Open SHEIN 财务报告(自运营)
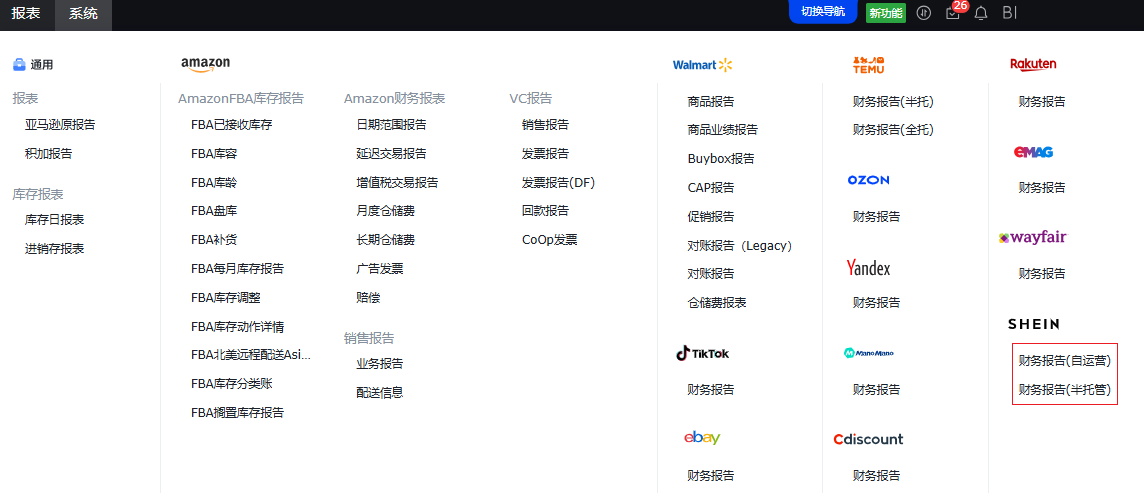Viewport: 1144px width, 499px height. coord(1064,360)
